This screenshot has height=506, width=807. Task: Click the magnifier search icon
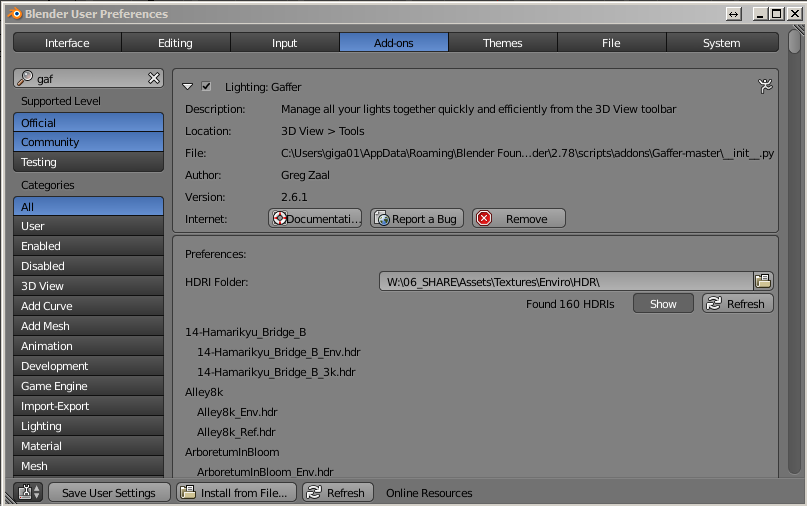[x=25, y=78]
